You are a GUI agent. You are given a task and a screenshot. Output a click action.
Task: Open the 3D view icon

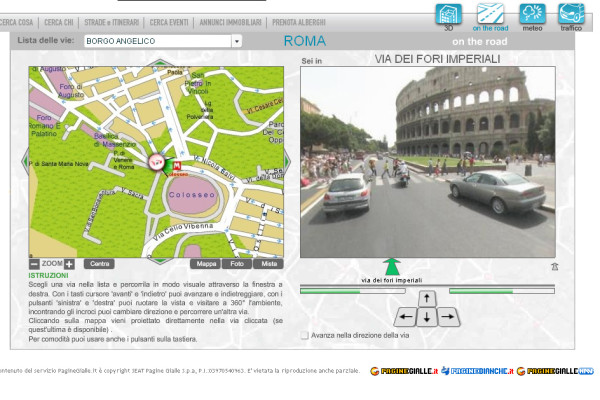click(x=448, y=15)
